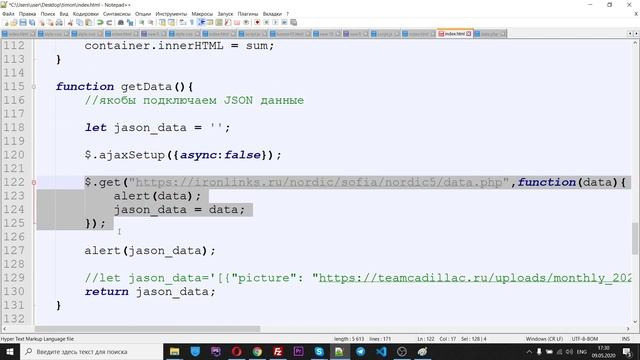
Task: Click the Zoom Out toolbar icon
Action: (151, 22)
